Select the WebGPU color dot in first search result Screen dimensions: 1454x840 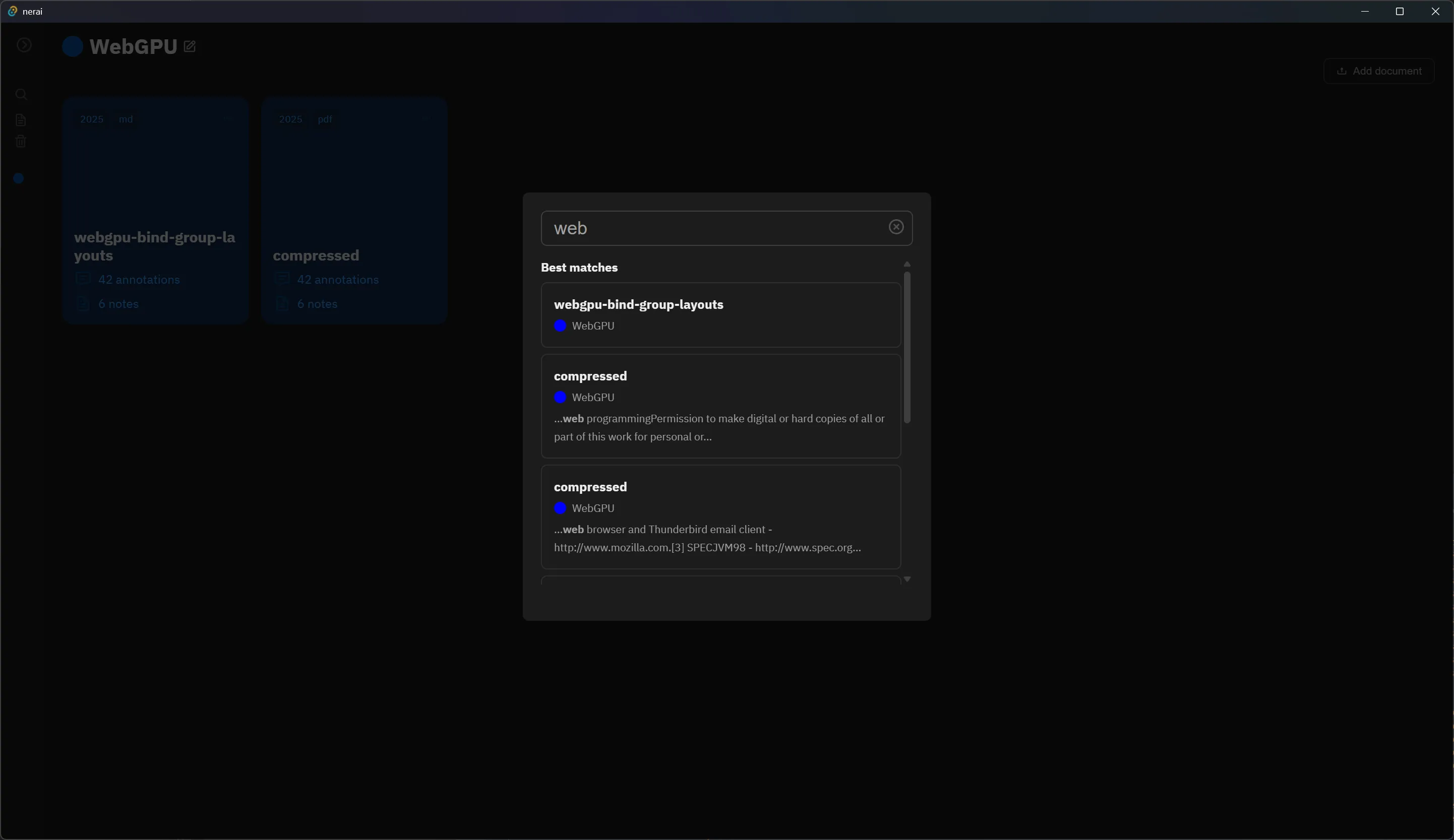[x=560, y=326]
